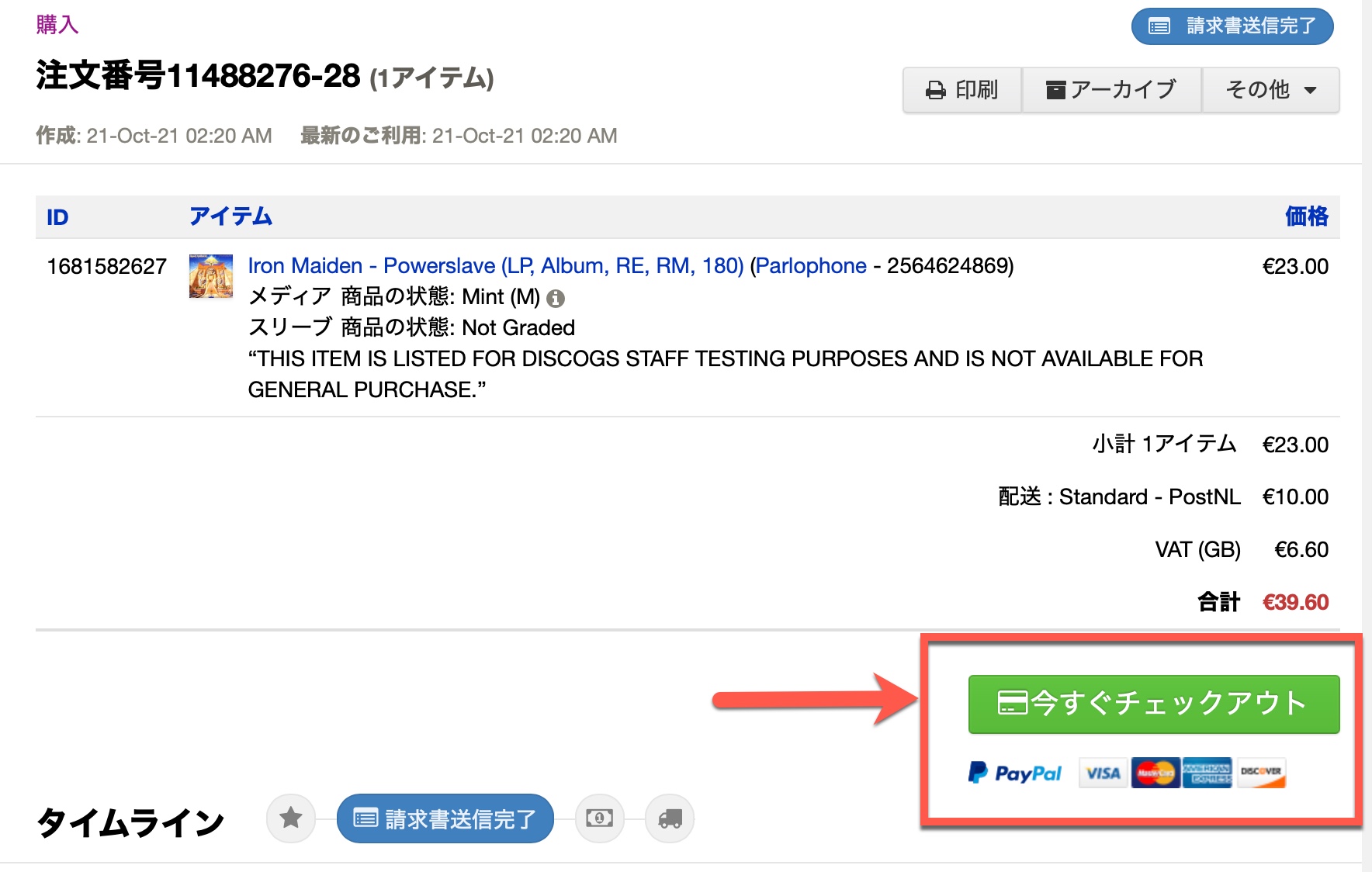Screen dimensions: 1372x872
Task: Select the VISA card icon
Action: click(x=1103, y=773)
